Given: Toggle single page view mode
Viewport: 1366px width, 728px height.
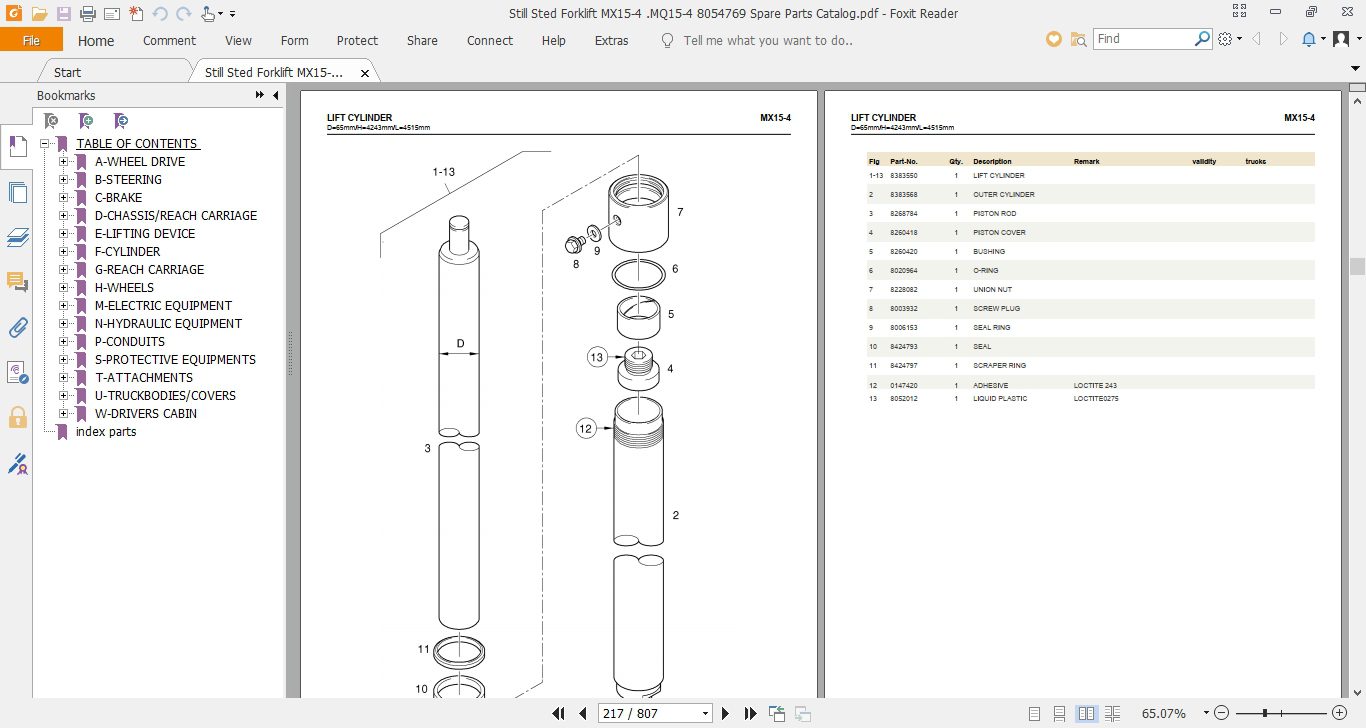Looking at the screenshot, I should 1033,713.
